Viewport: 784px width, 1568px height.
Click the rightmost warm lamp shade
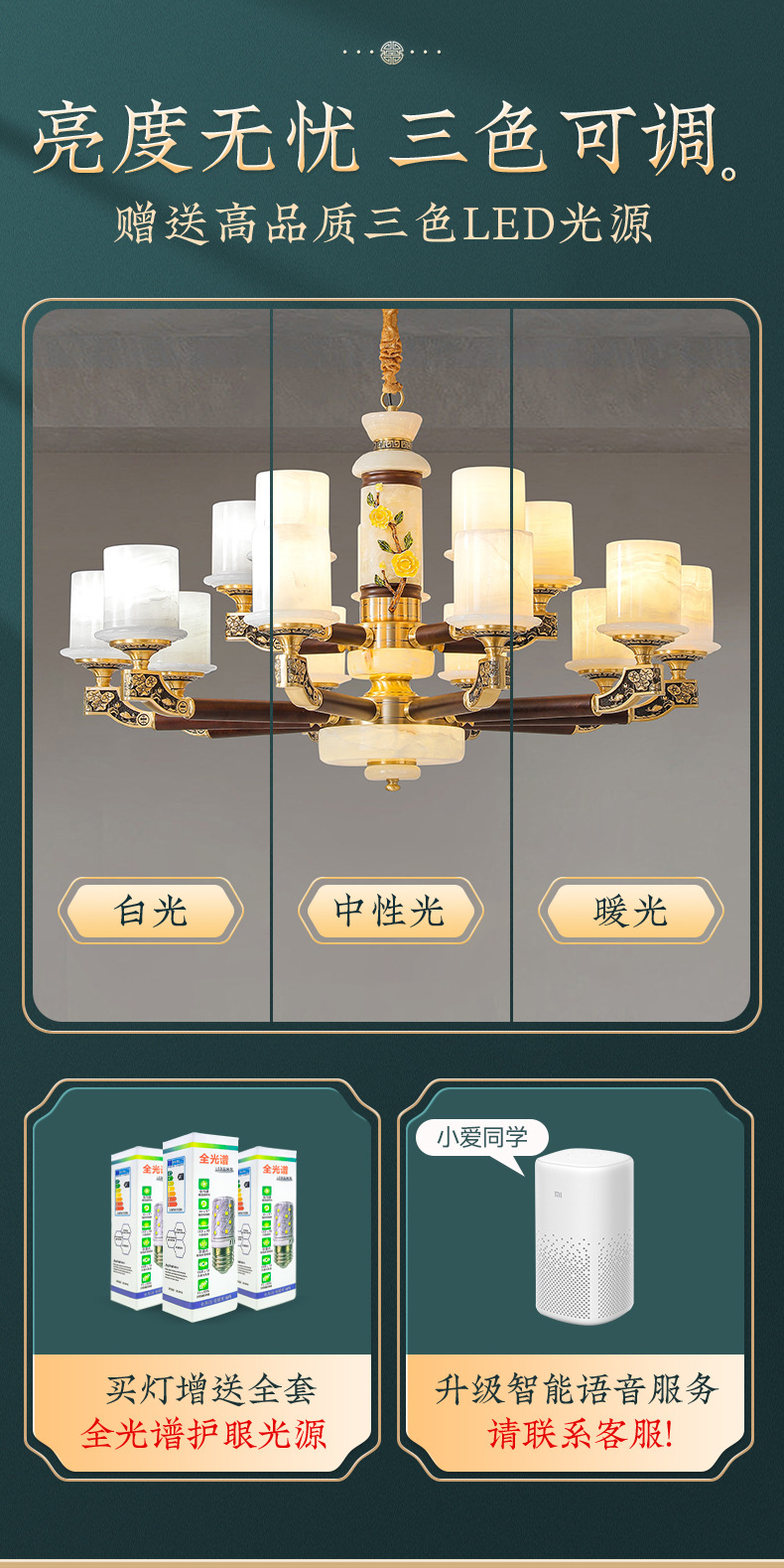(x=699, y=608)
